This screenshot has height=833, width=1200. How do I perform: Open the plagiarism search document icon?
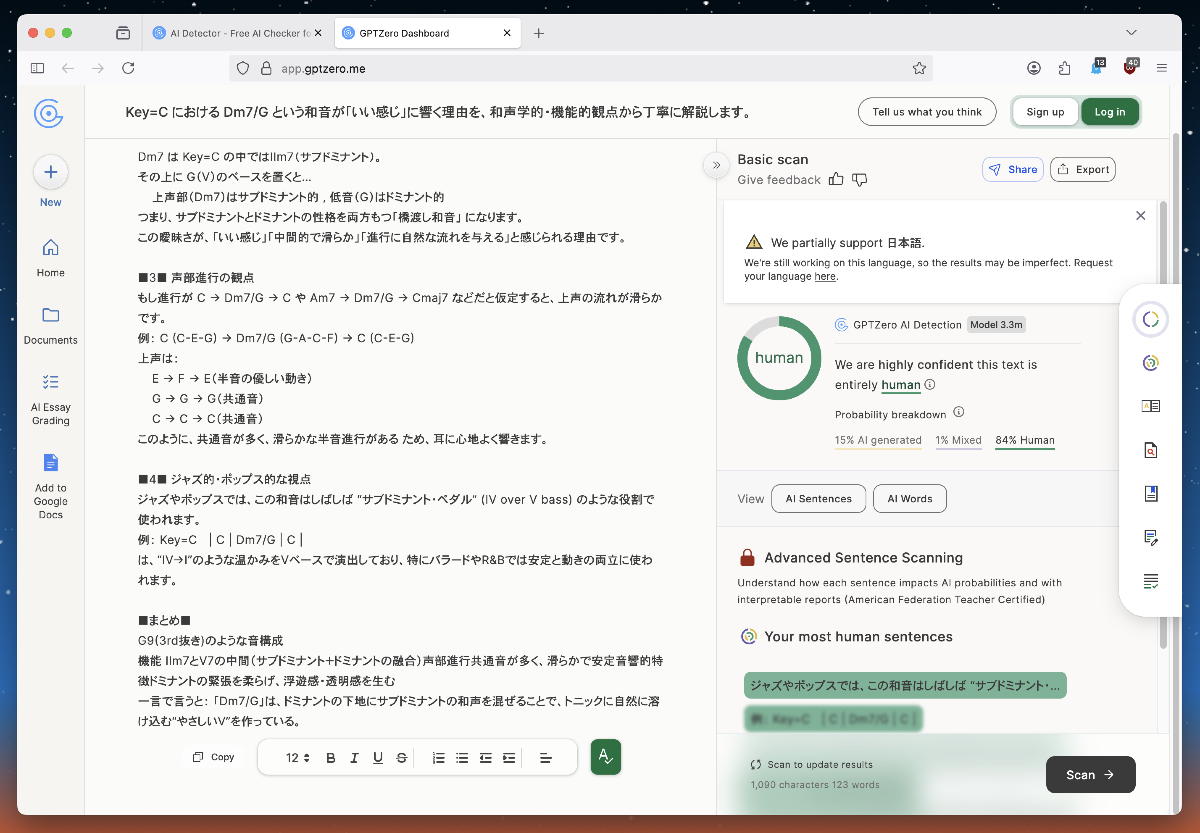click(x=1151, y=450)
